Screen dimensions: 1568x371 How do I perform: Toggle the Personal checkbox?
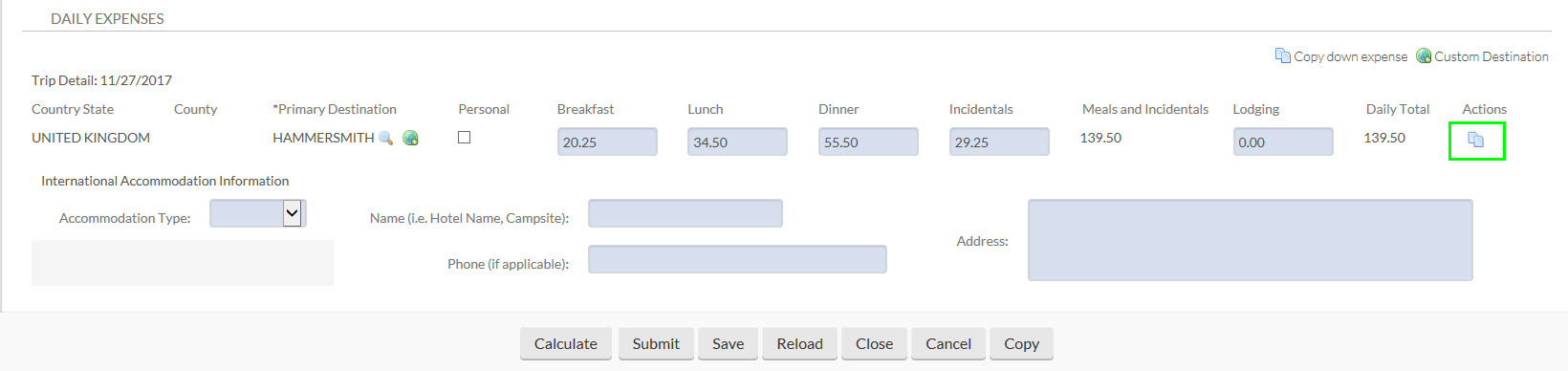[x=464, y=137]
